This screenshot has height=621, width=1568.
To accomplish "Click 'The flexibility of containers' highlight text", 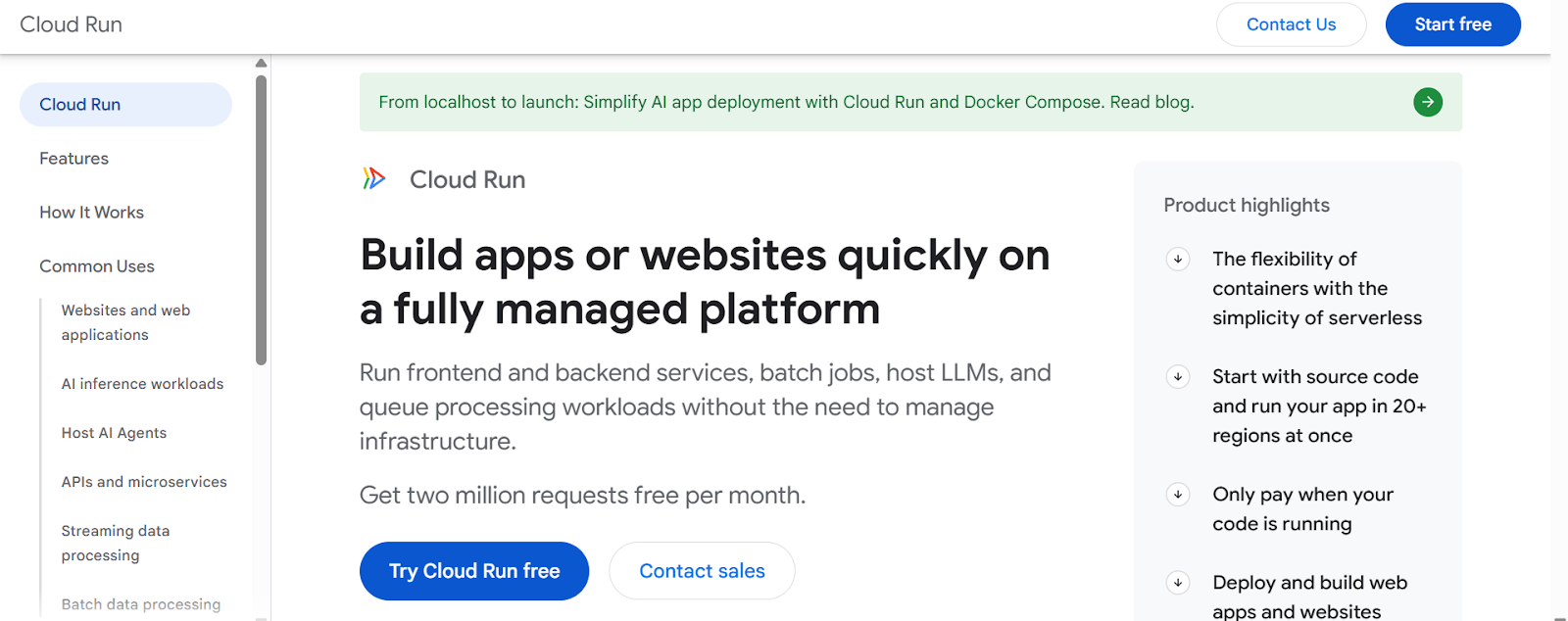I will (1316, 289).
